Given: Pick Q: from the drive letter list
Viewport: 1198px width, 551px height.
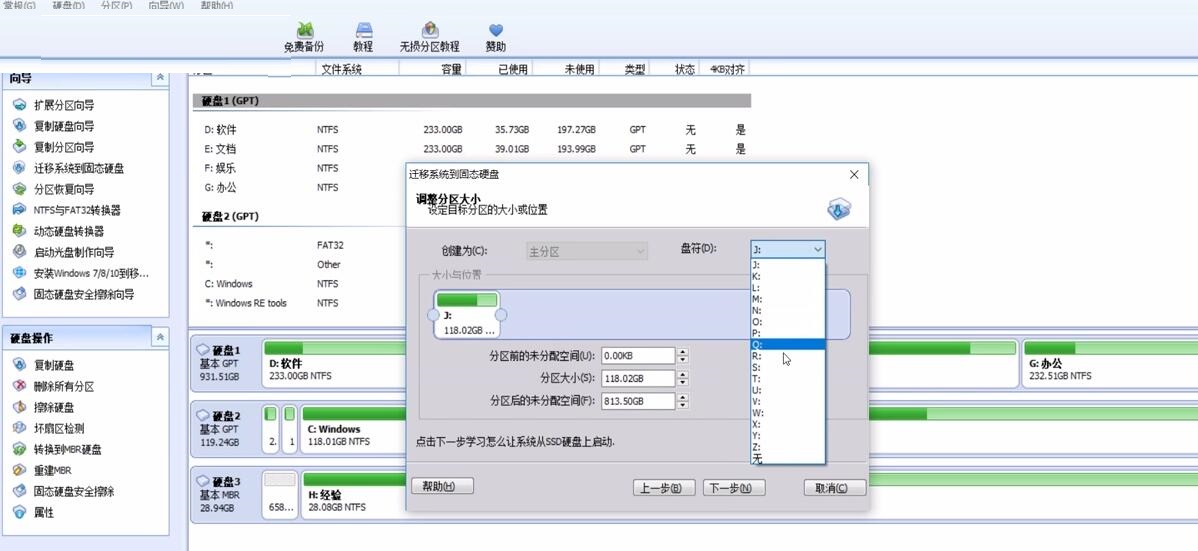Looking at the screenshot, I should click(787, 345).
